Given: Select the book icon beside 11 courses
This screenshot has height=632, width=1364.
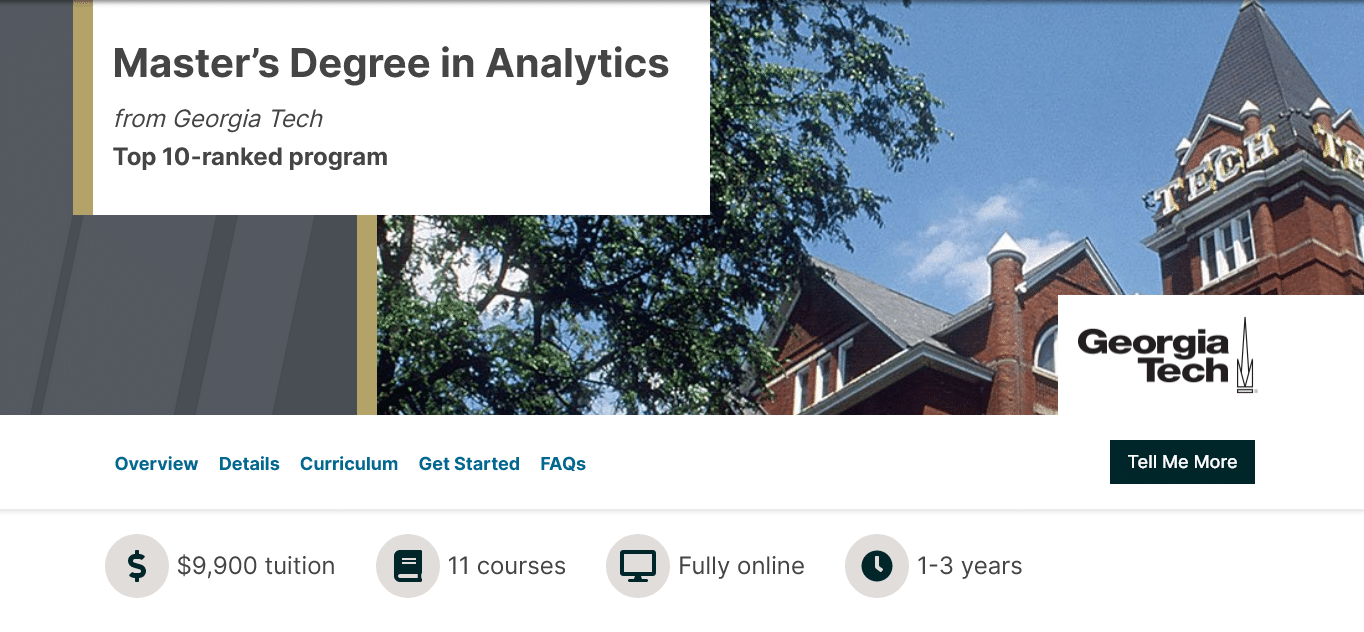Looking at the screenshot, I should point(408,565).
